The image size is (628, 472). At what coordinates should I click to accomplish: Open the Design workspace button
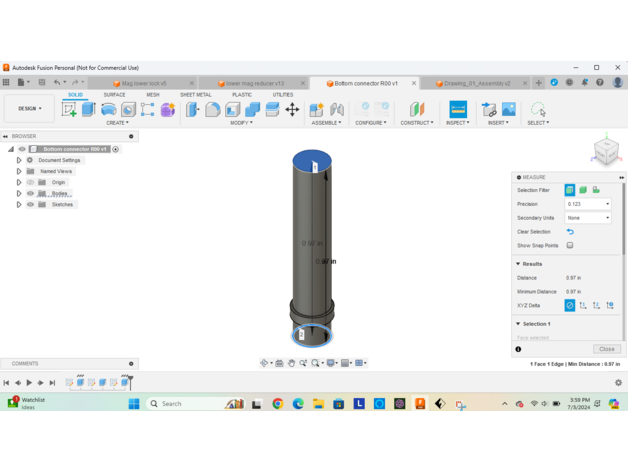[29, 109]
